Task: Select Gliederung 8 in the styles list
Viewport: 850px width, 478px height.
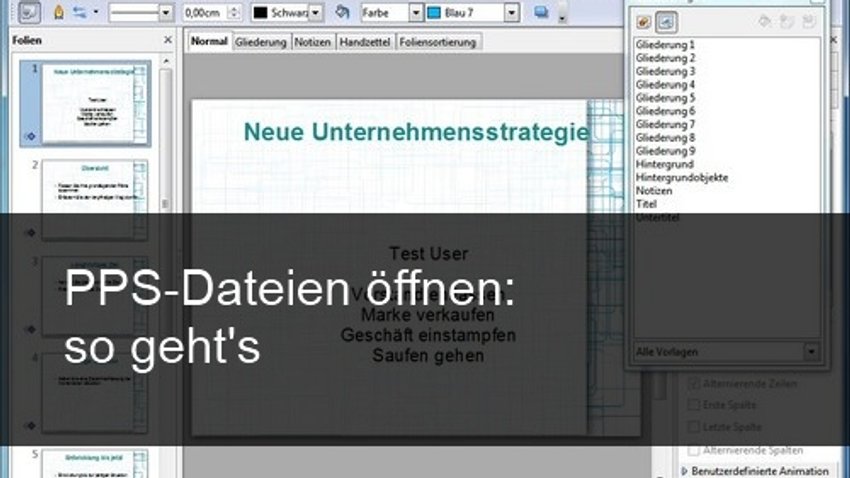Action: [x=665, y=138]
